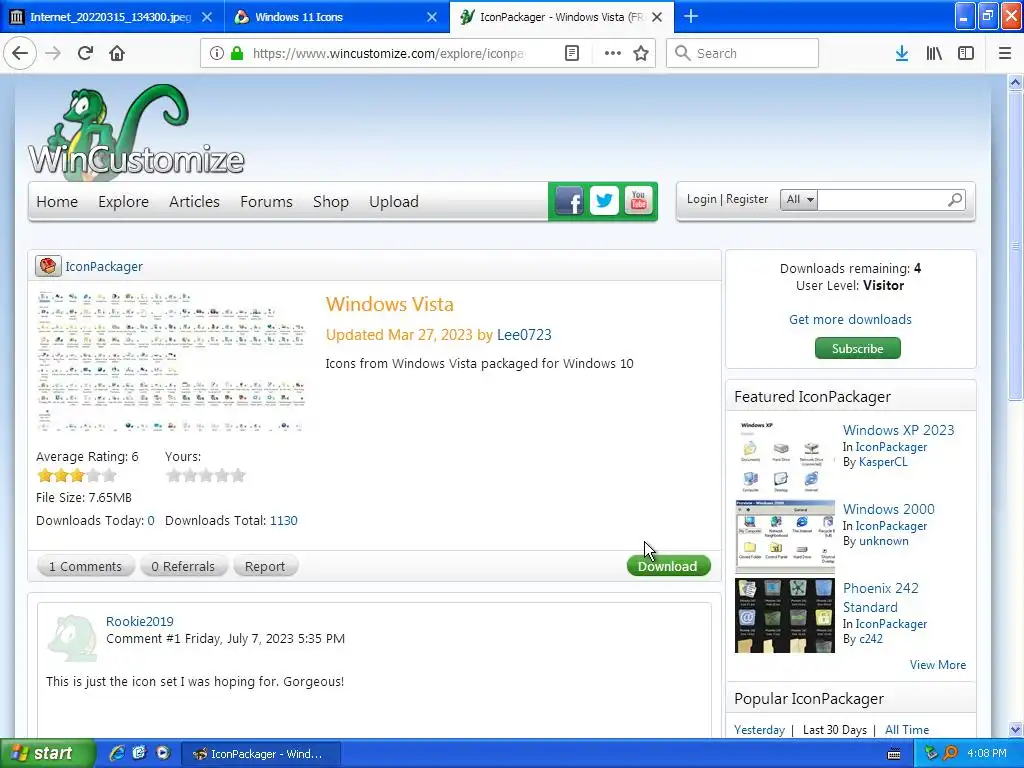Viewport: 1024px width, 768px height.
Task: Open Lee0723 author profile link
Action: pos(524,335)
